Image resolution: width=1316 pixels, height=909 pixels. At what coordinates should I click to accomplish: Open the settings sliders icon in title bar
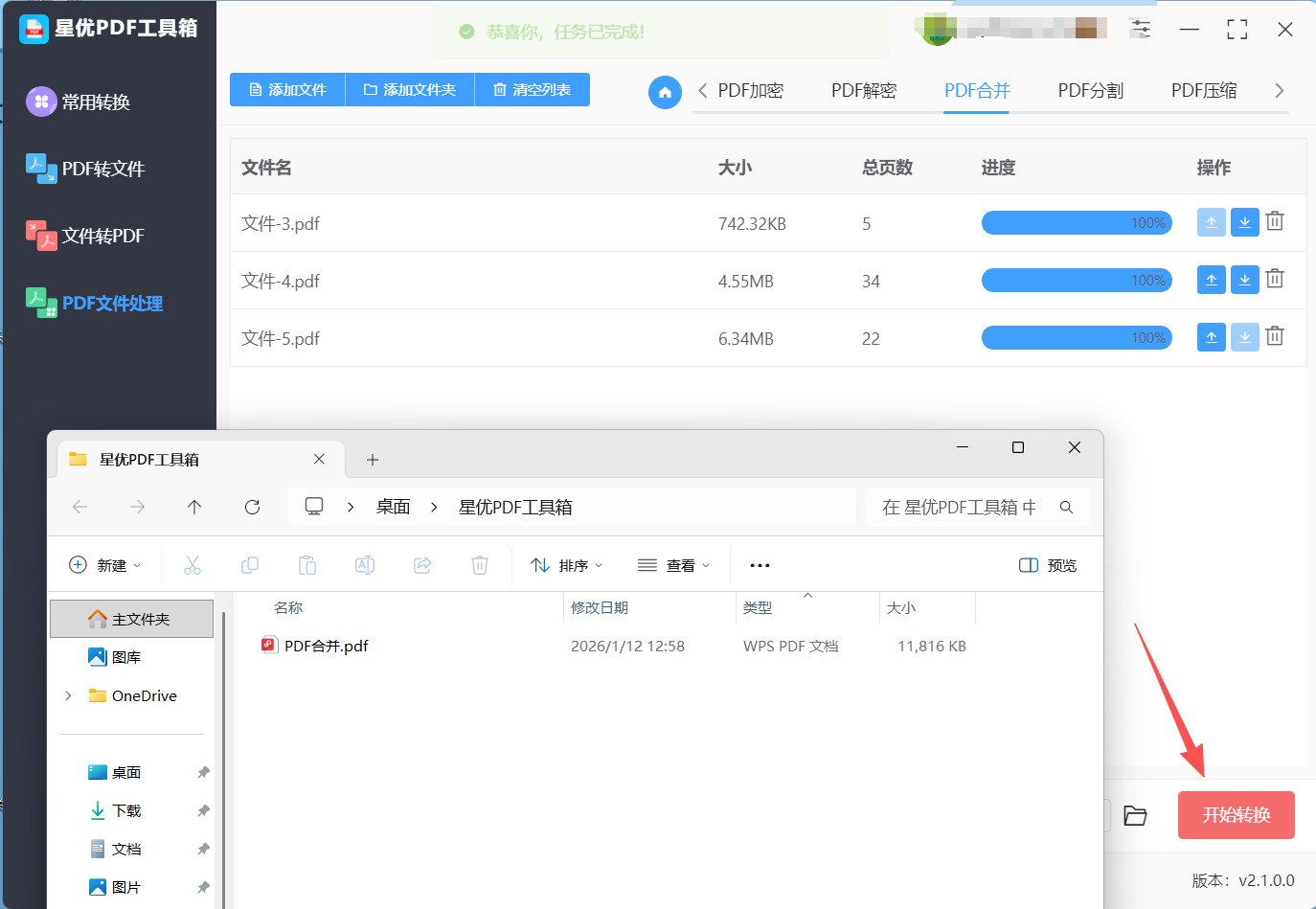[1140, 29]
